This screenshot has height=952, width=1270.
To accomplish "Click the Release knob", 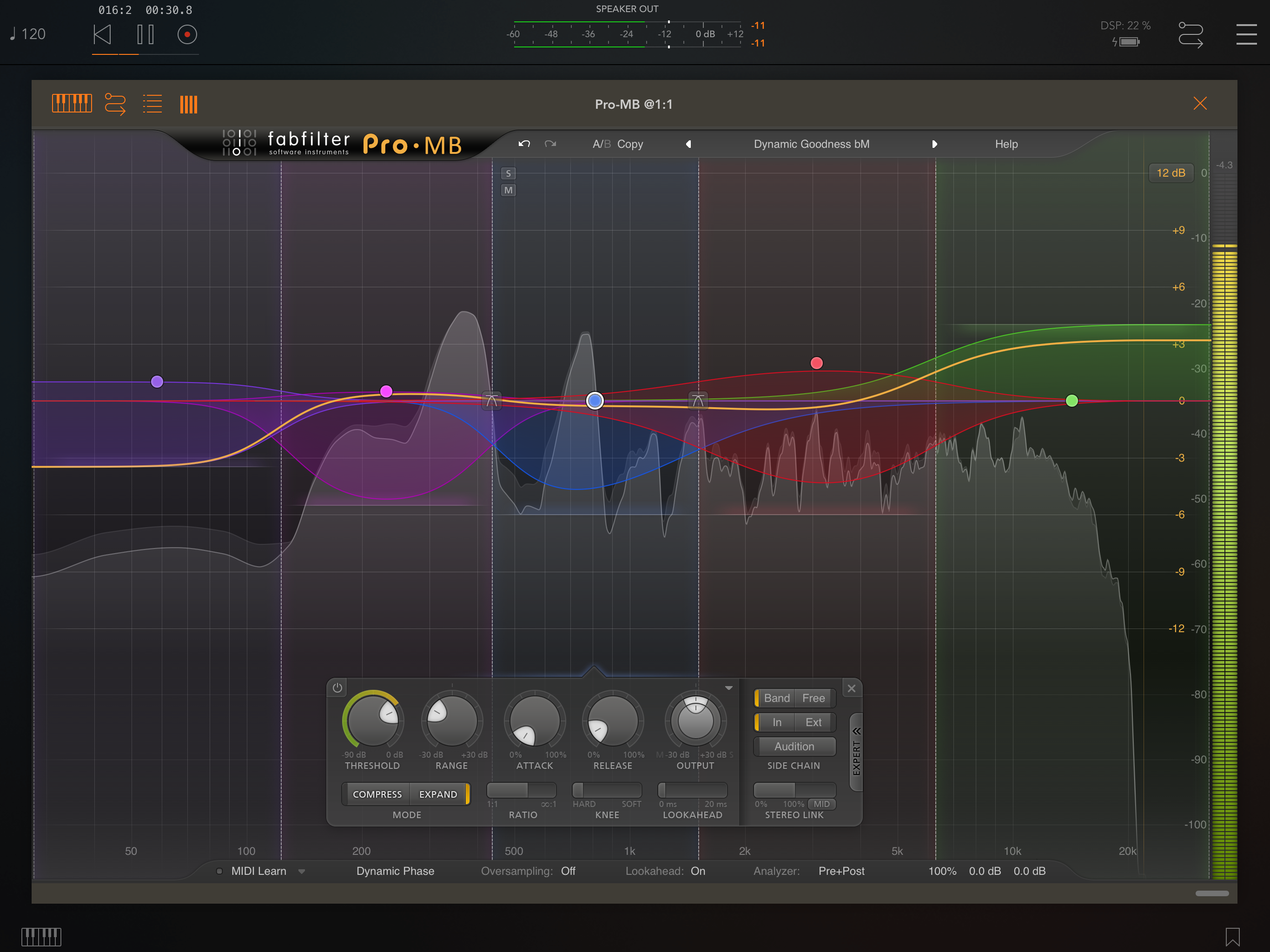I will click(x=613, y=721).
